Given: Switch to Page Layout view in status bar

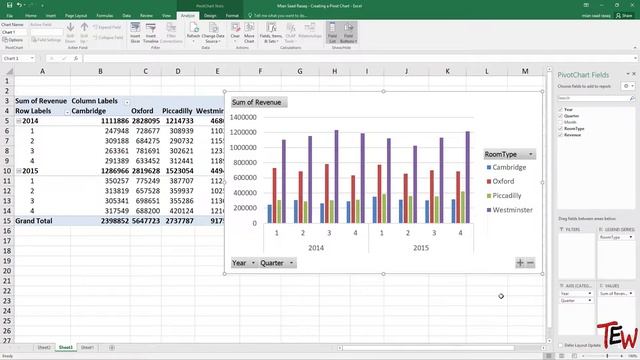Looking at the screenshot, I should [x=562, y=356].
